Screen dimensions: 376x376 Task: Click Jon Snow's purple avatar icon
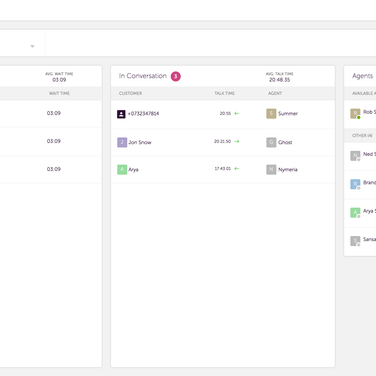(122, 142)
